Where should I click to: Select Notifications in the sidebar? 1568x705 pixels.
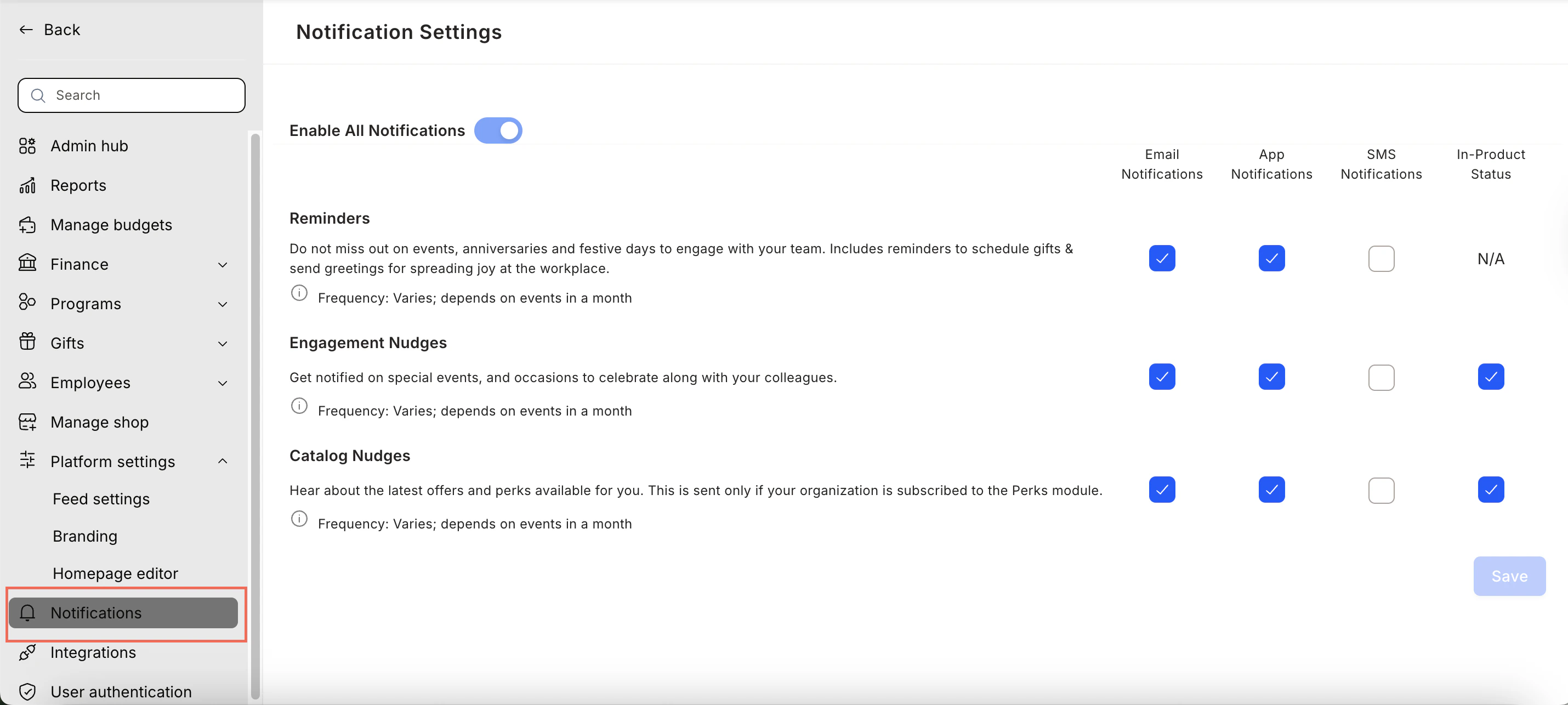[x=123, y=612]
